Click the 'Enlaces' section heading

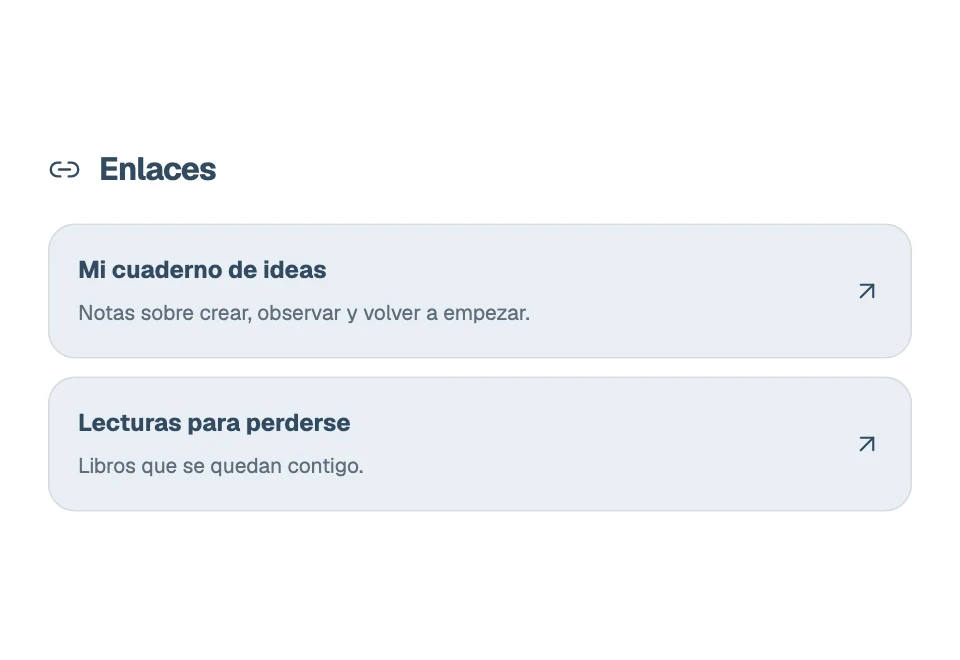coord(157,169)
